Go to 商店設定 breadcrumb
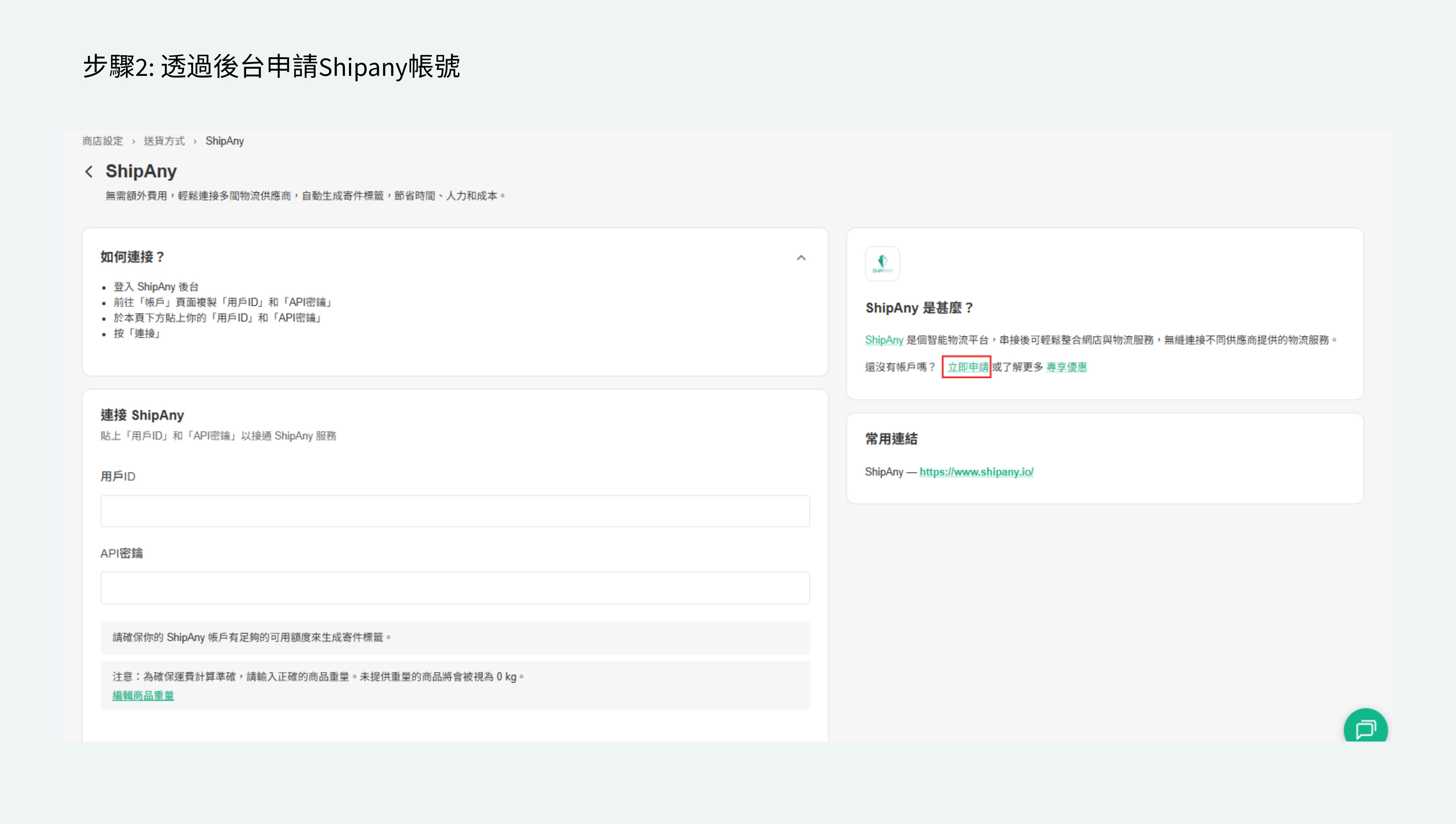 tap(102, 141)
